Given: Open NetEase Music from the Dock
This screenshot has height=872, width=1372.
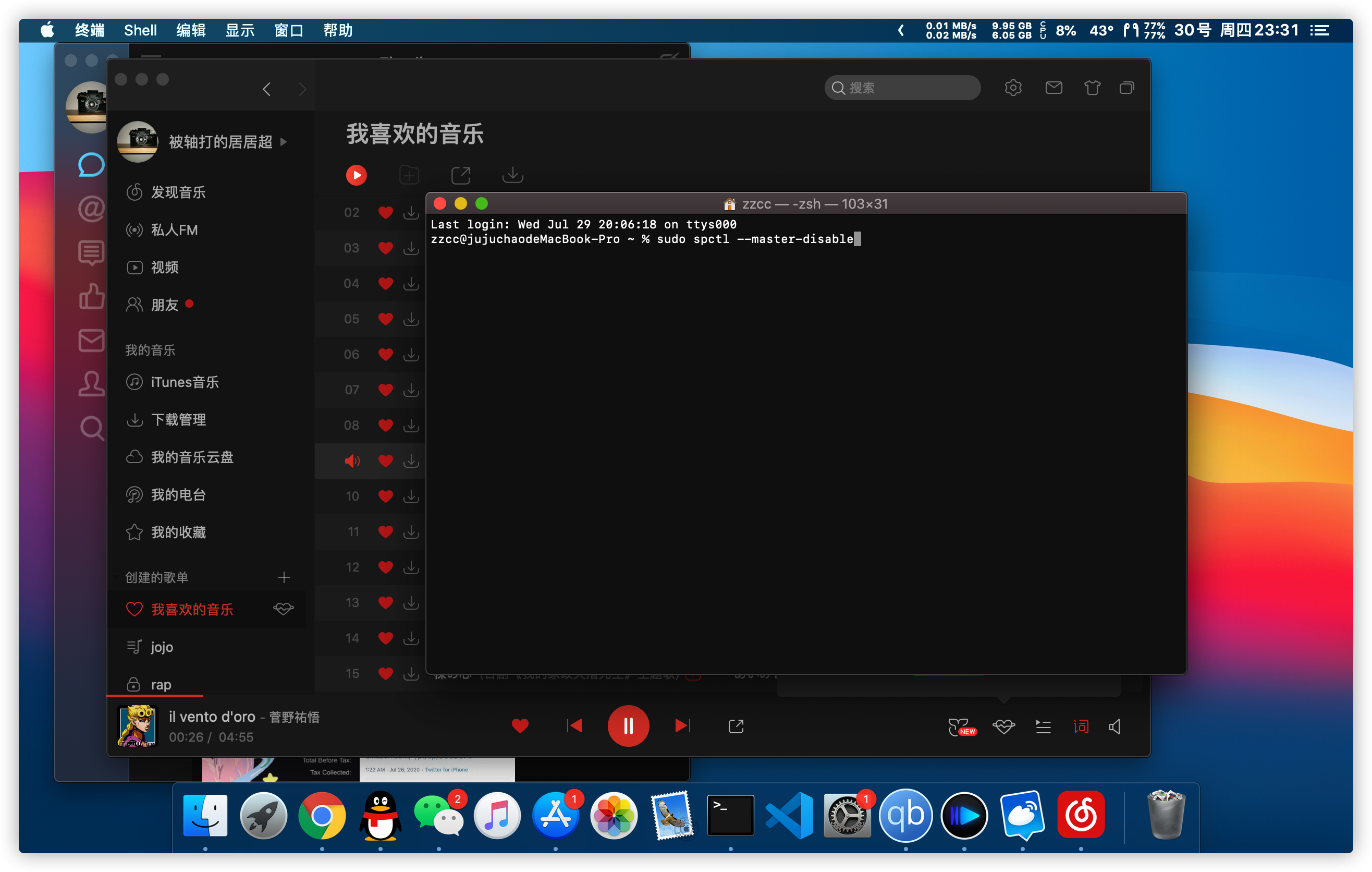Looking at the screenshot, I should 1080,815.
